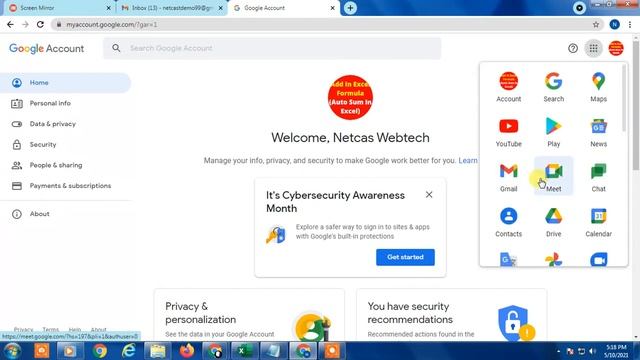Click the Google Account logo
Viewport: 640px width, 360px height.
click(x=47, y=49)
